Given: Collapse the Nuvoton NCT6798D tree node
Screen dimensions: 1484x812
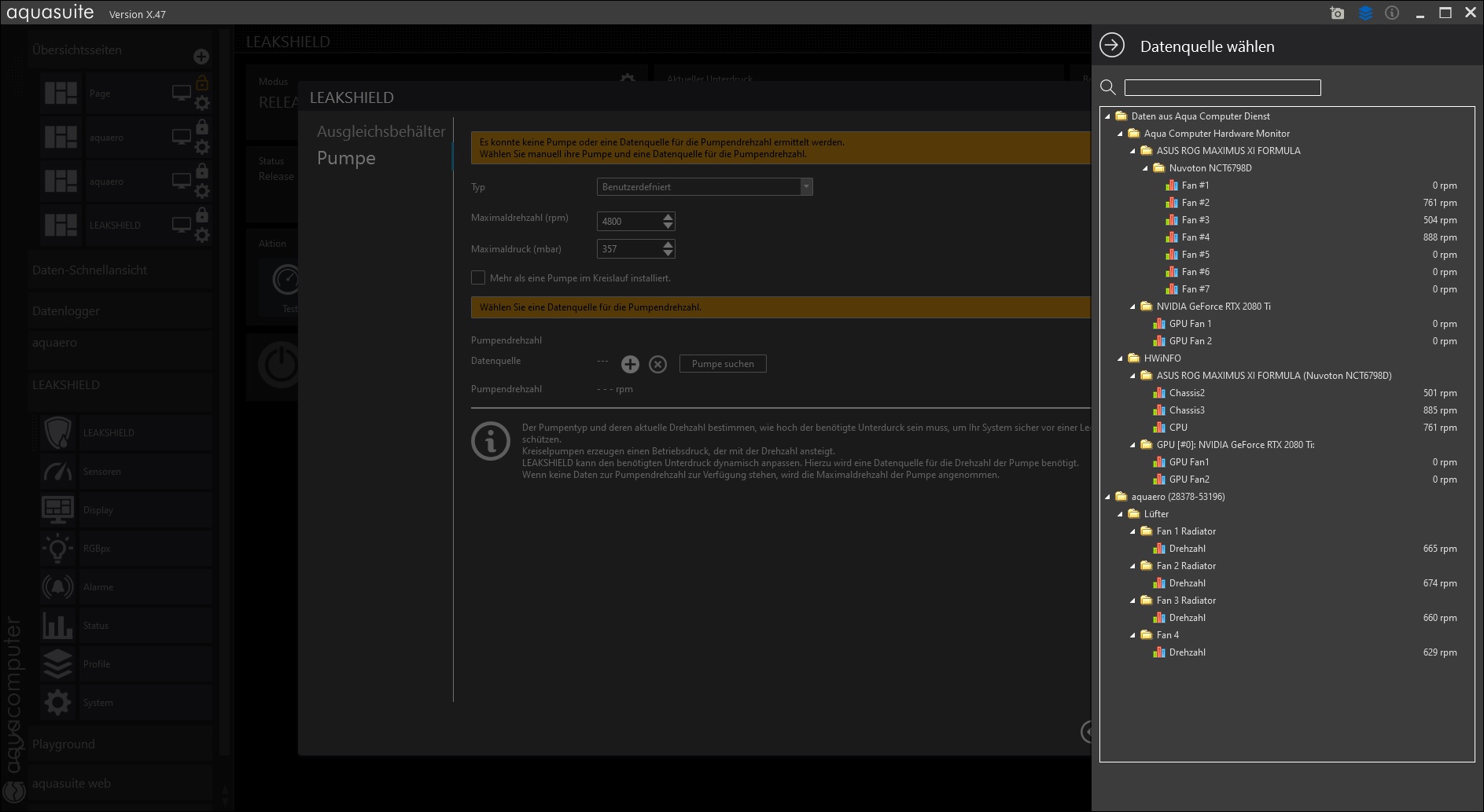Looking at the screenshot, I should point(1145,168).
